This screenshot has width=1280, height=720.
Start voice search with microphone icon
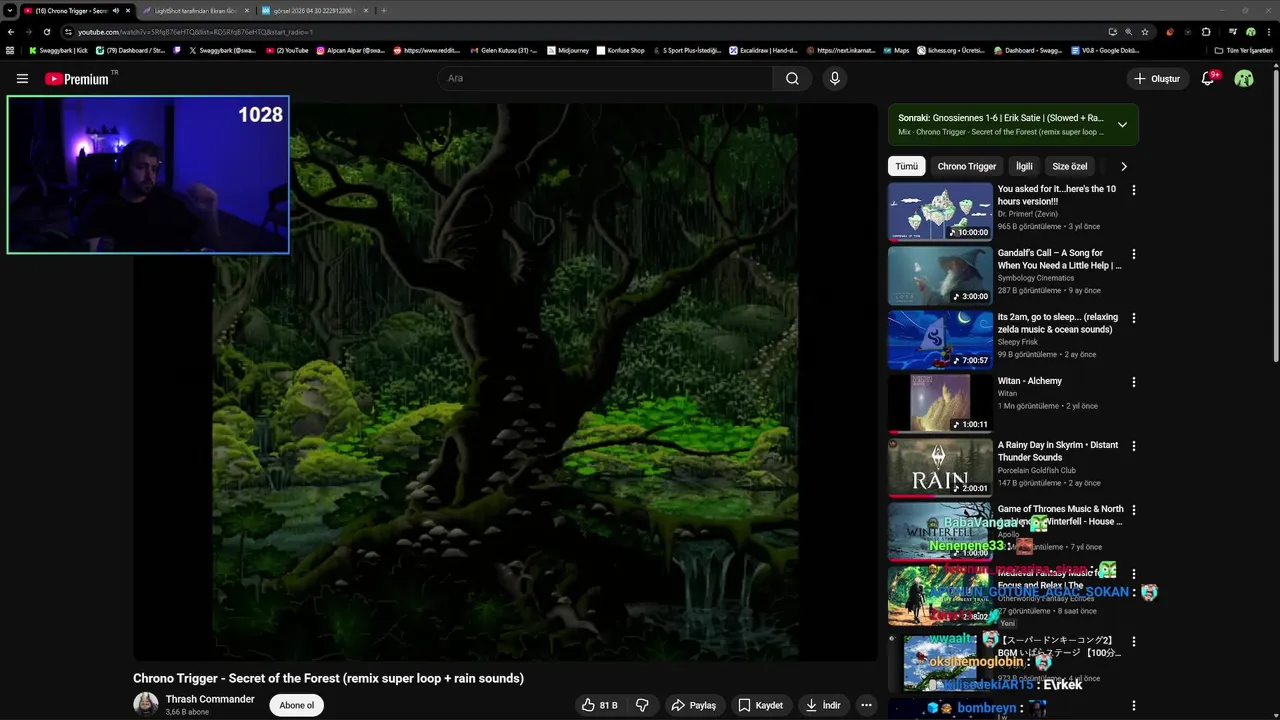[834, 79]
